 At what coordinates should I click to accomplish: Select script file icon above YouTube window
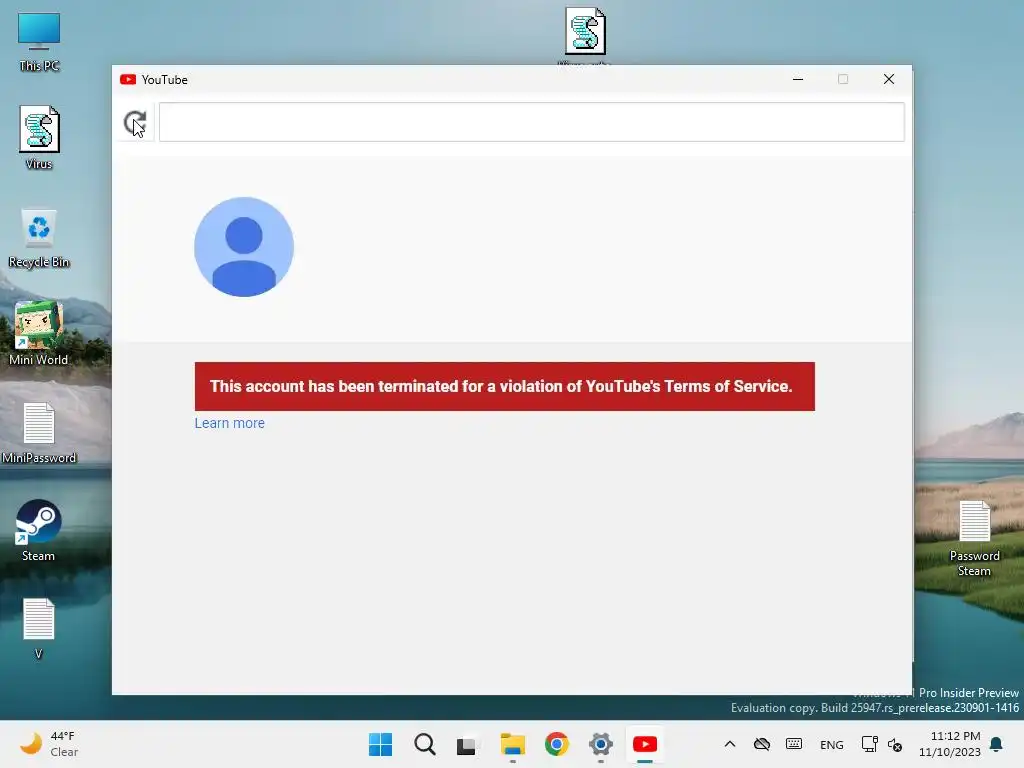point(585,31)
